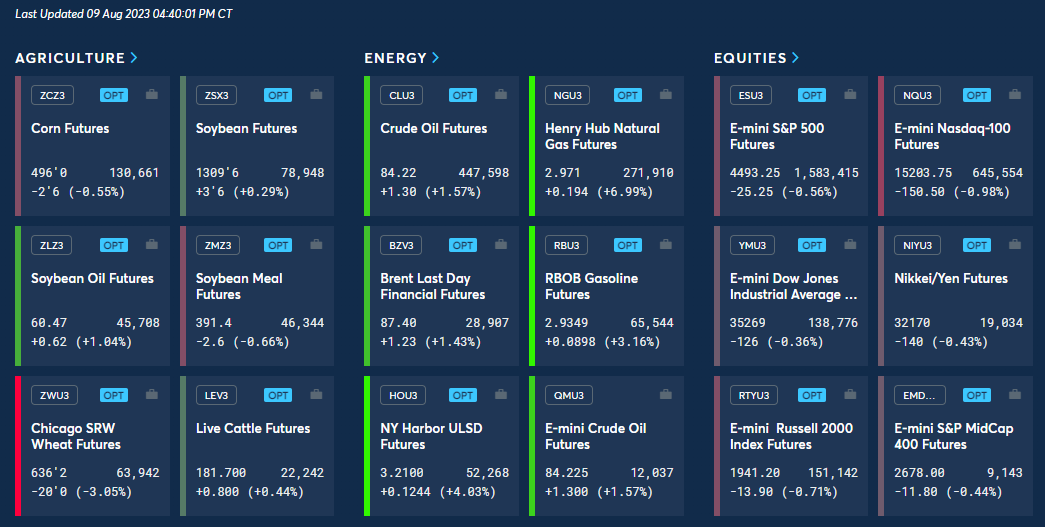Select the RTYU3 ticker symbol tag
The height and width of the screenshot is (527, 1045).
pos(754,395)
